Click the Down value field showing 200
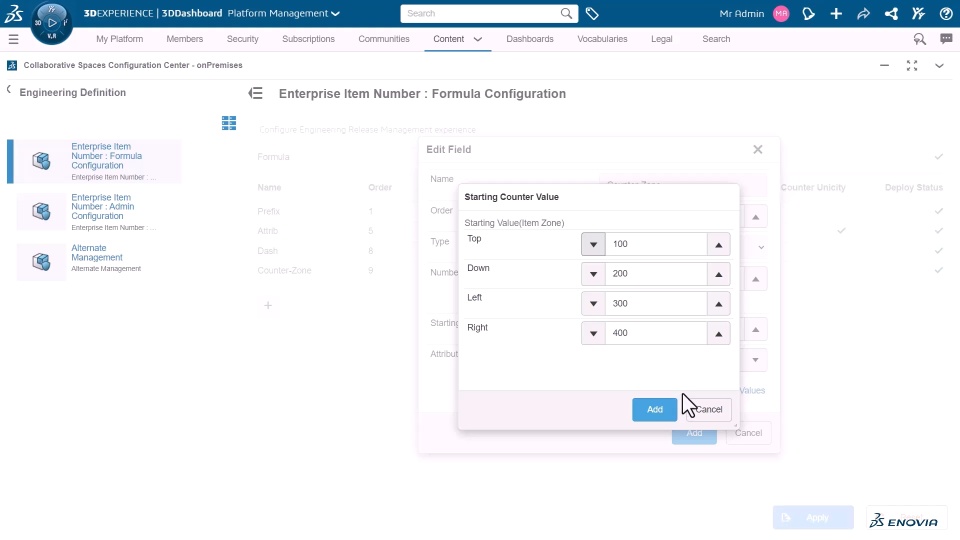Screen dimensions: 960x540 click(656, 274)
